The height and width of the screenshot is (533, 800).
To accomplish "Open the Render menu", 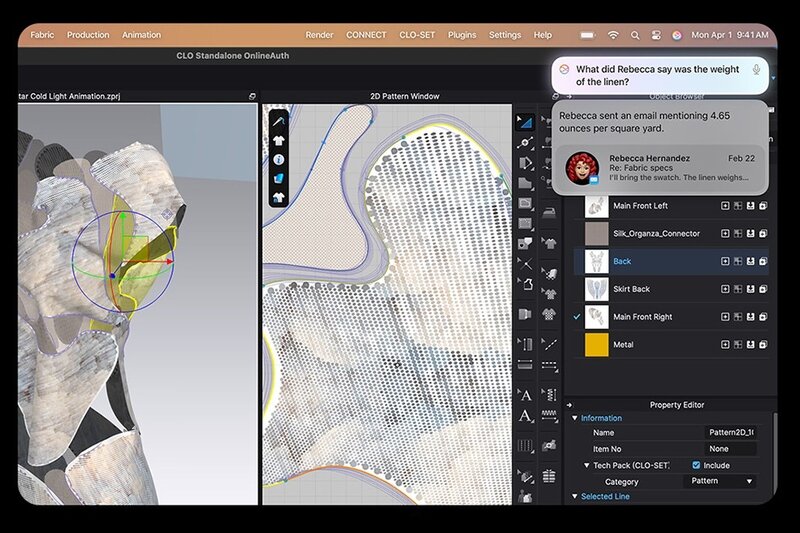I will pyautogui.click(x=319, y=35).
